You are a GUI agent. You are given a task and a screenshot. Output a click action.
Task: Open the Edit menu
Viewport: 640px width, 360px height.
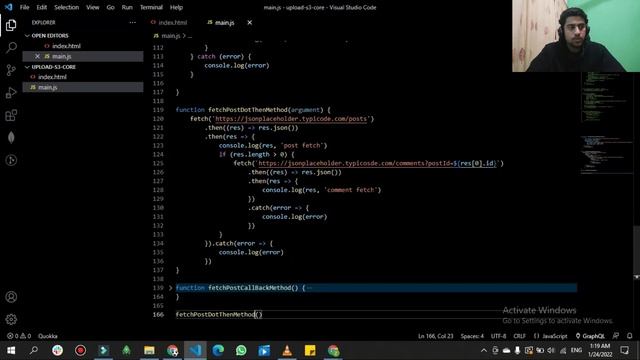coord(42,7)
